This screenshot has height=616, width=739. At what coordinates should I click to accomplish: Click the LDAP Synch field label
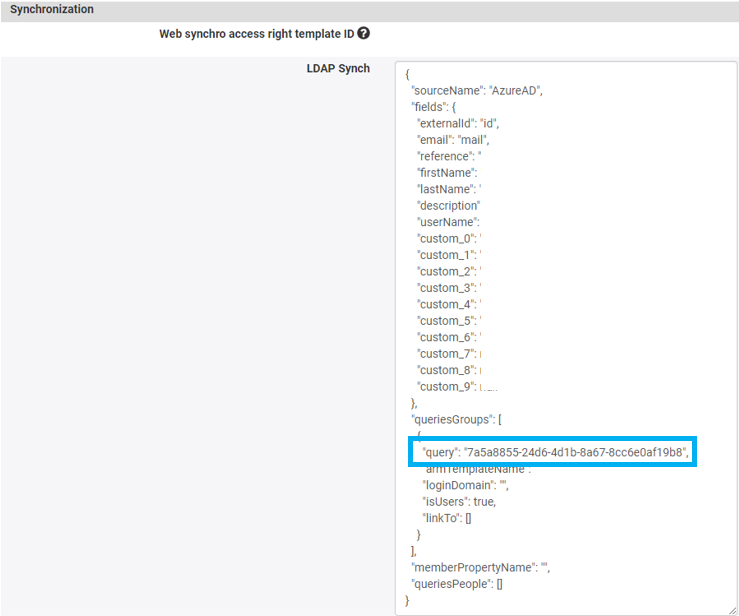pos(338,69)
